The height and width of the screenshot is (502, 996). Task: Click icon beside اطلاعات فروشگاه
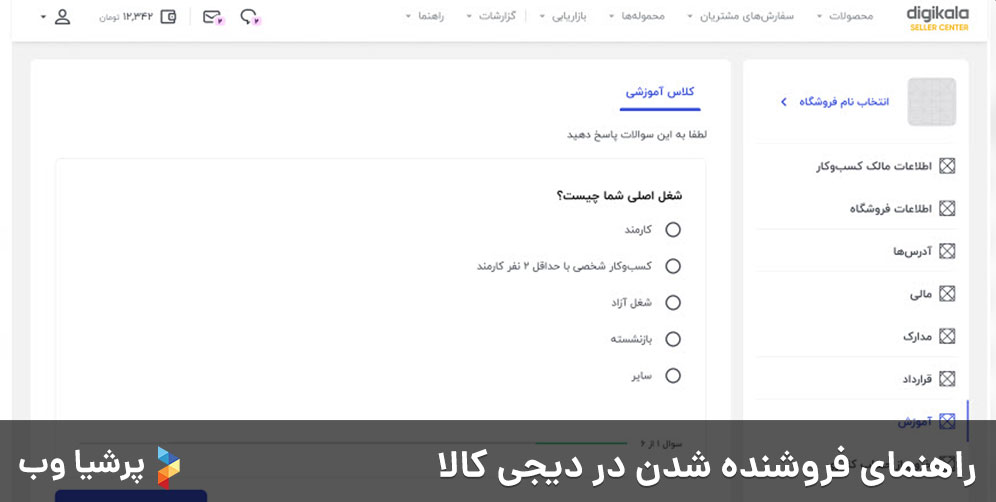[x=947, y=208]
